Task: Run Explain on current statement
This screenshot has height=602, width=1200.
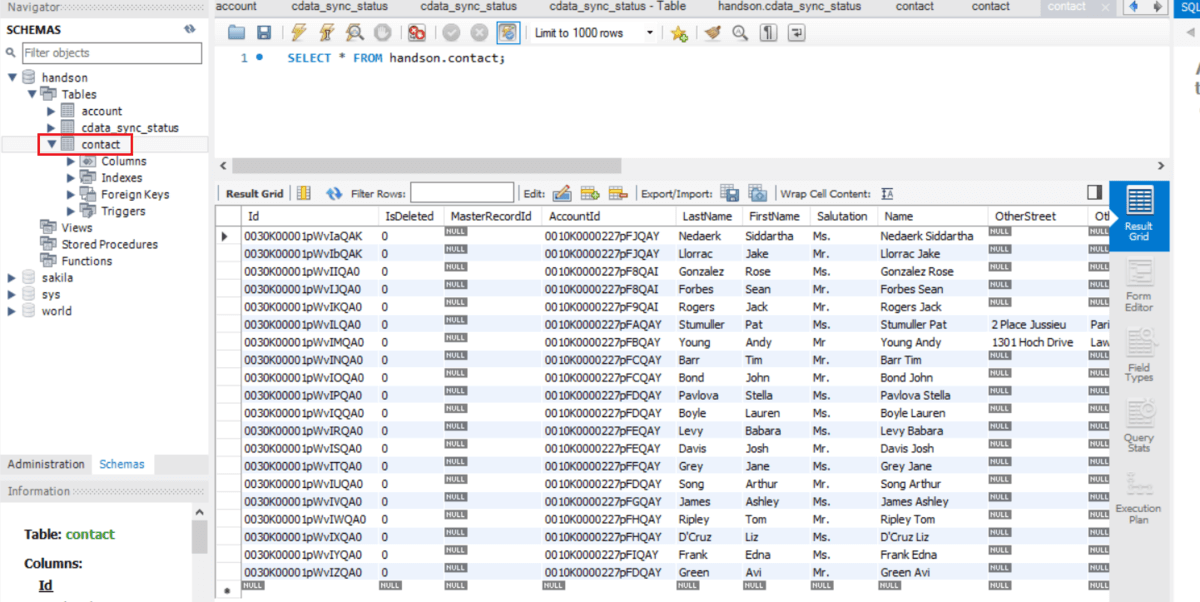Action: [x=355, y=33]
